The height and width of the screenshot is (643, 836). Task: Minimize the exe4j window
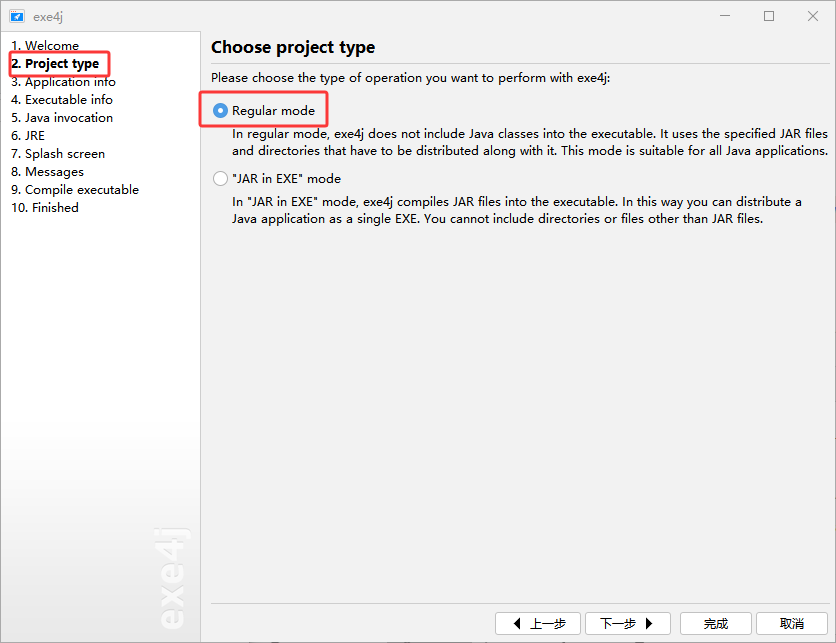pos(725,16)
